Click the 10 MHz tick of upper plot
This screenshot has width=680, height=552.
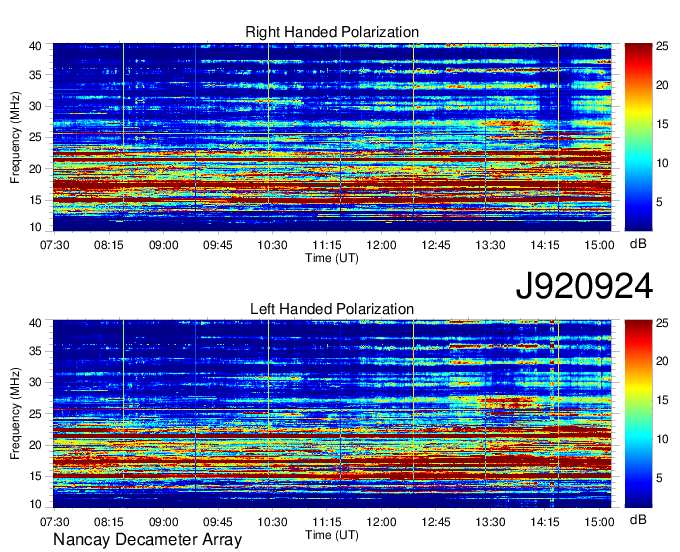(x=35, y=227)
